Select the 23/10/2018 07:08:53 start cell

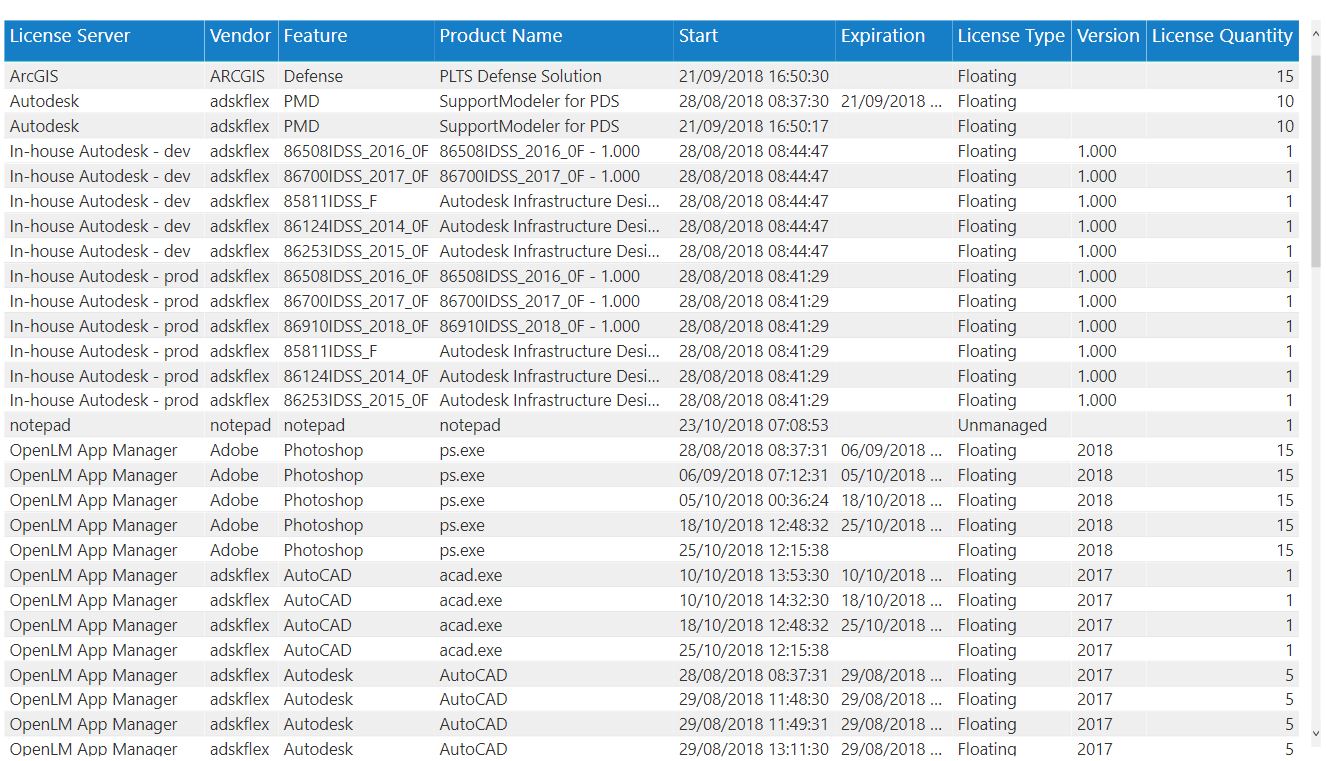pos(753,426)
